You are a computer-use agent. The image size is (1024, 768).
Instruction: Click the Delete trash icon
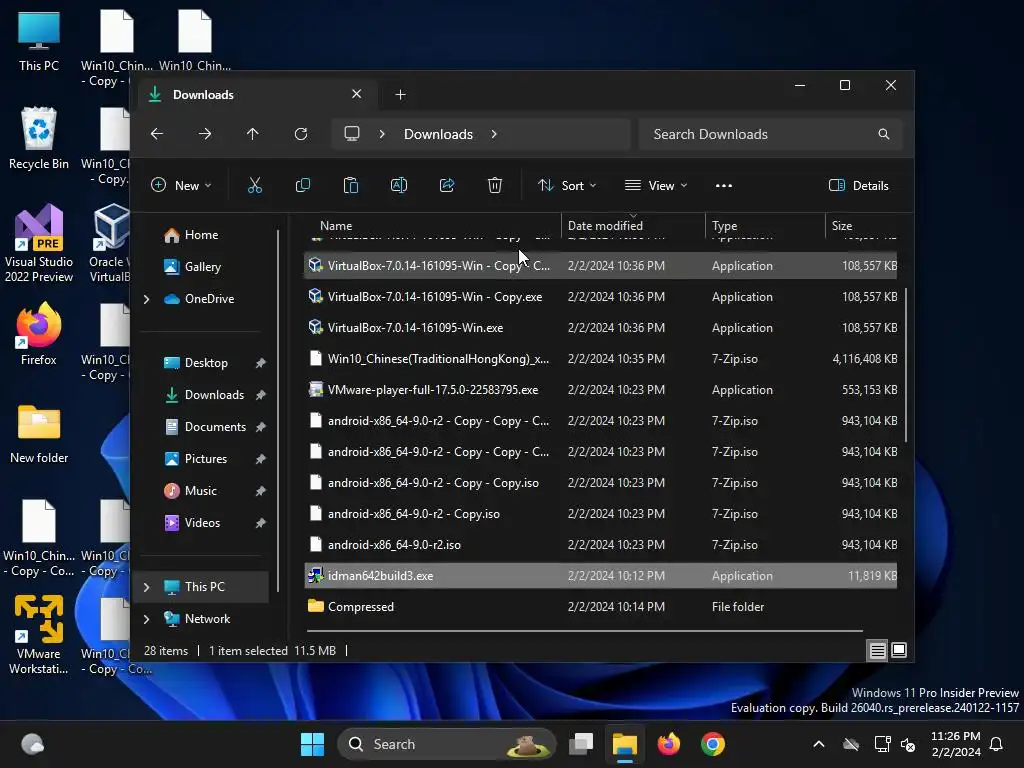point(495,185)
